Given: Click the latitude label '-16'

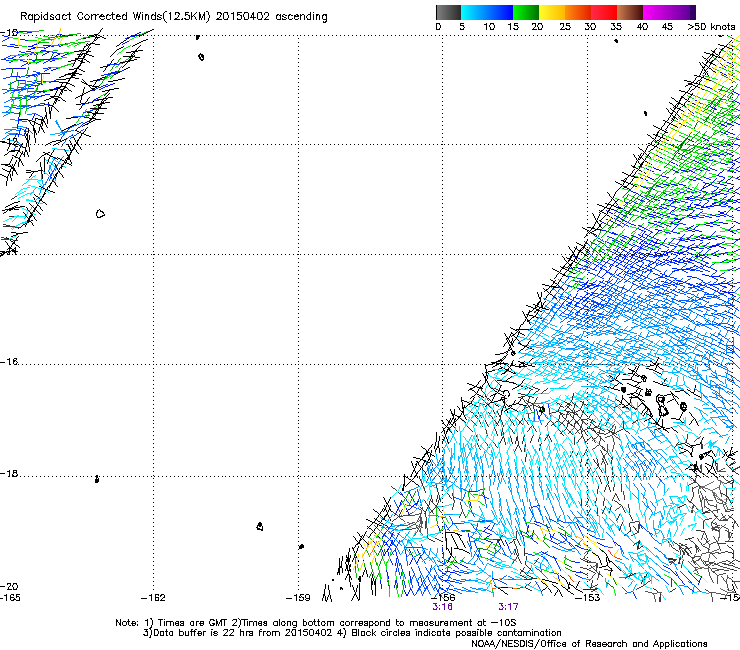Looking at the screenshot, I should pos(9,362).
